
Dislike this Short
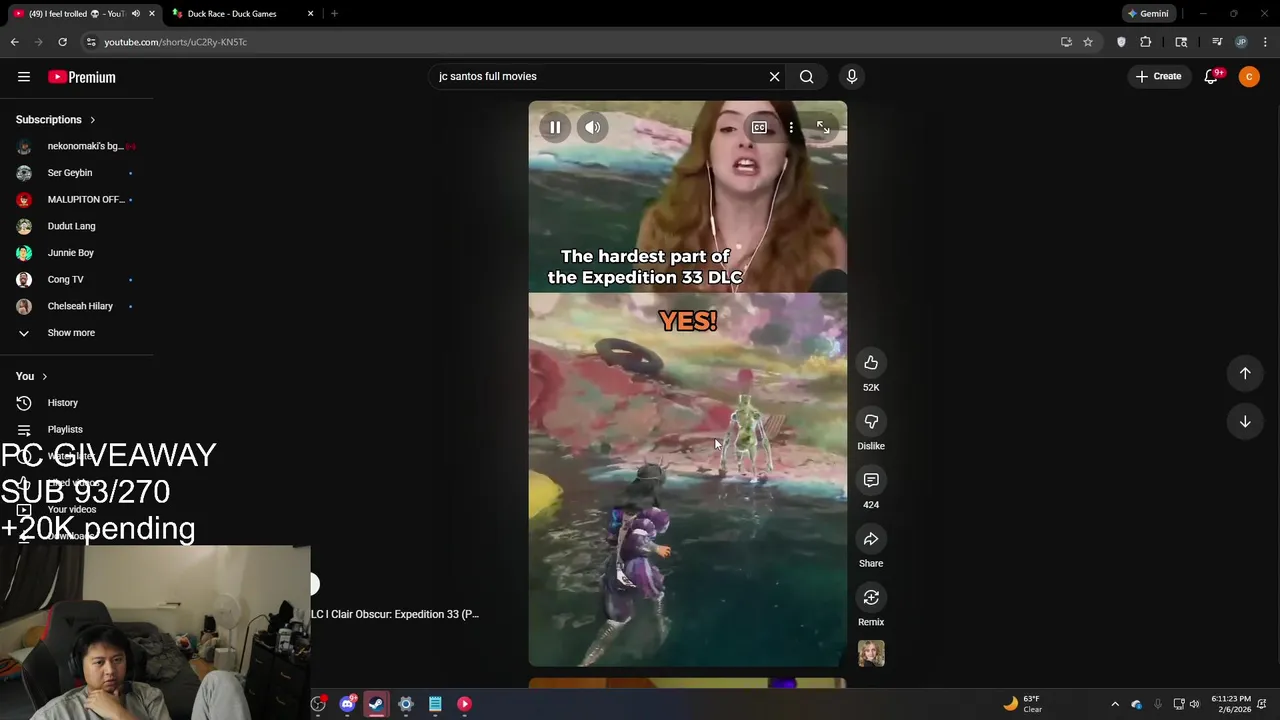(871, 422)
